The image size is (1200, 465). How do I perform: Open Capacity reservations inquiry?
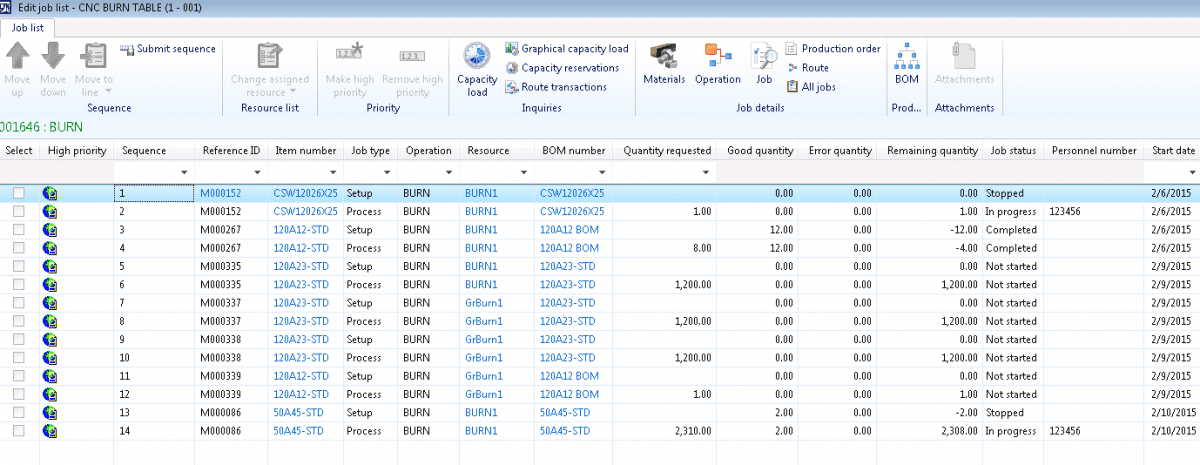(x=570, y=68)
